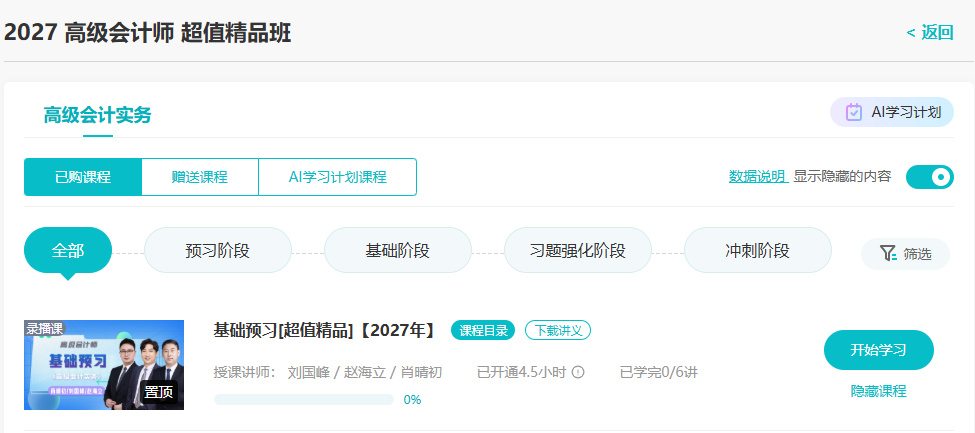Click the 置顶 label on thumbnail
The height and width of the screenshot is (433, 975).
pos(159,393)
